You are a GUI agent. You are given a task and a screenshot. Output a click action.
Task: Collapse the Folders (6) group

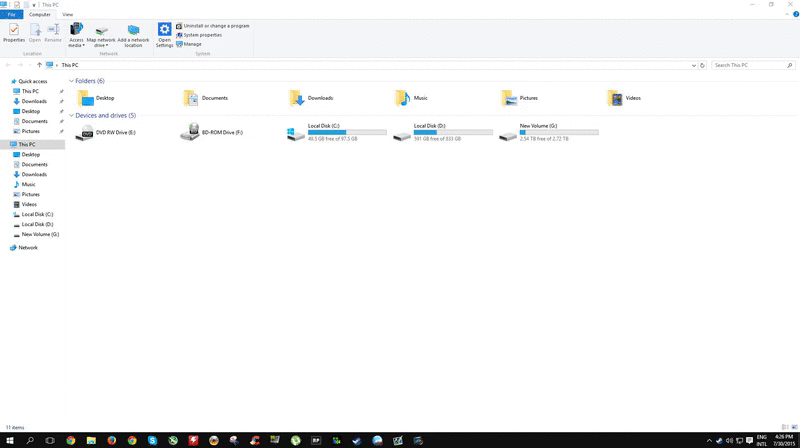pos(71,81)
